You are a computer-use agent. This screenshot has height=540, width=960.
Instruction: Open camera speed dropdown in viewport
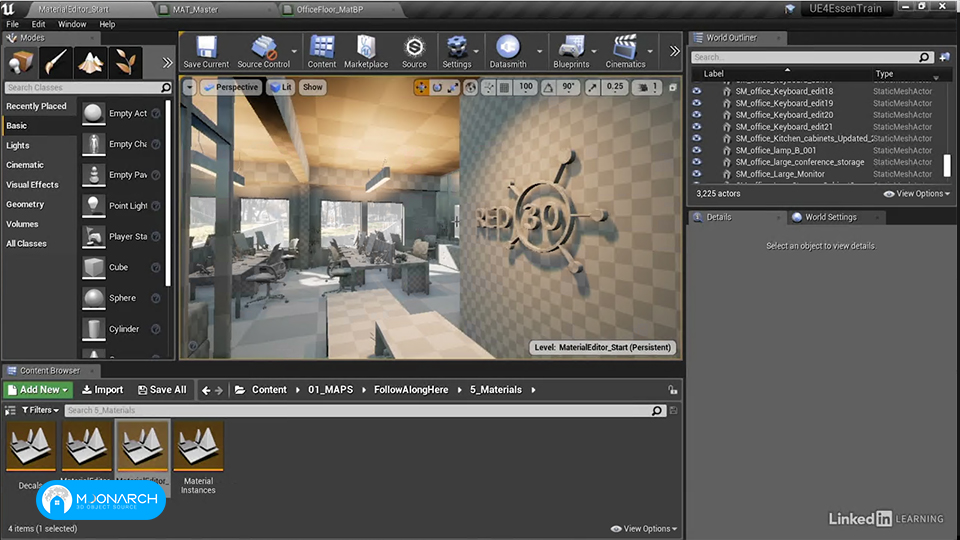click(x=647, y=88)
